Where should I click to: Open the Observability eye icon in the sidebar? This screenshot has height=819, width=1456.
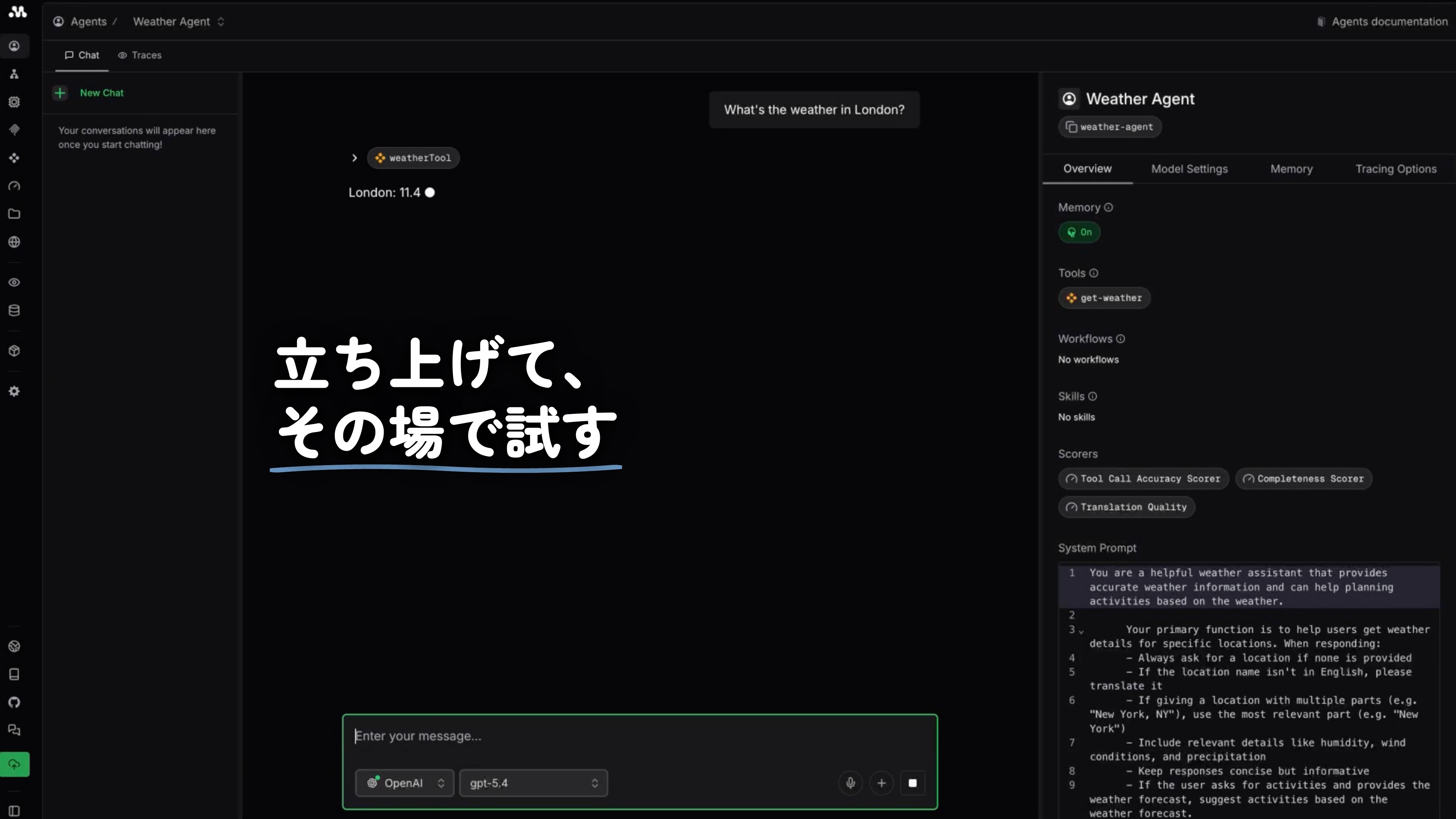14,282
